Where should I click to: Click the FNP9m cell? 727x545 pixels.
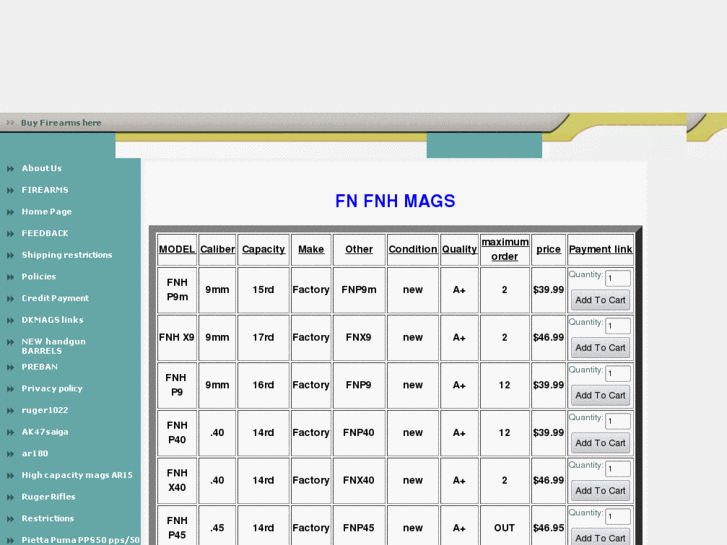click(x=359, y=290)
